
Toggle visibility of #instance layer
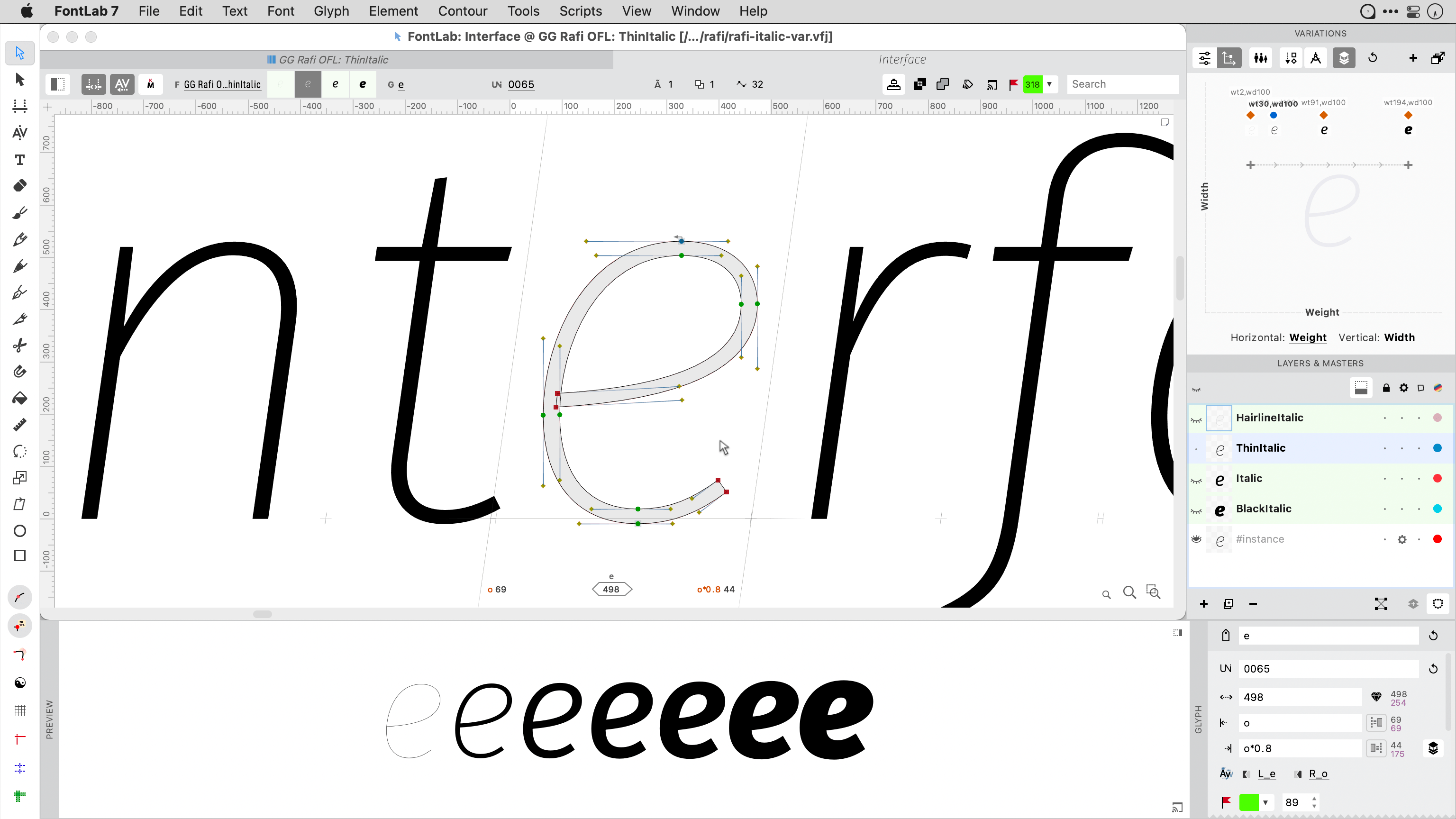1196,539
